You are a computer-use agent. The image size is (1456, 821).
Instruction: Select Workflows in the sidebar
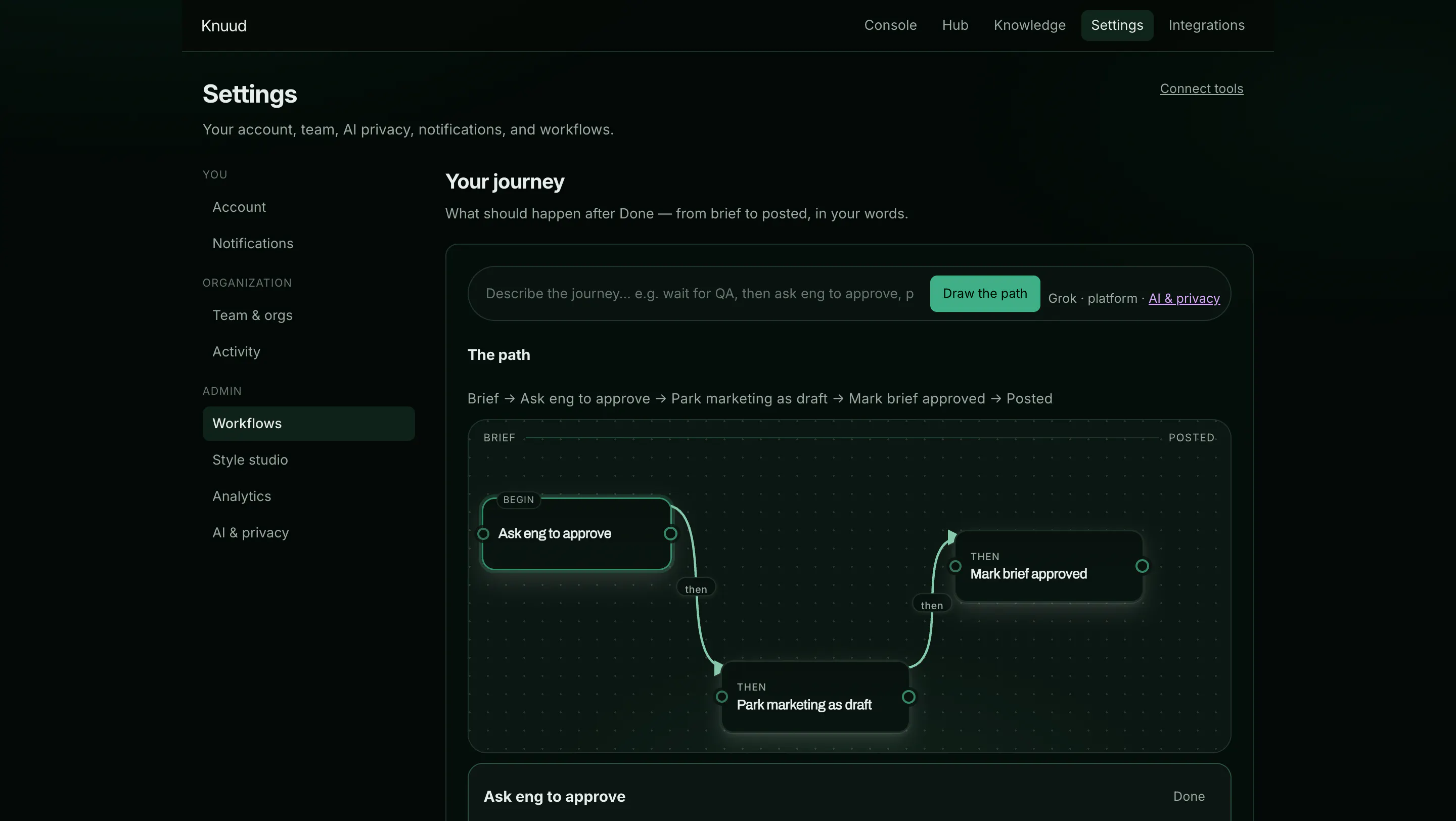click(x=308, y=424)
